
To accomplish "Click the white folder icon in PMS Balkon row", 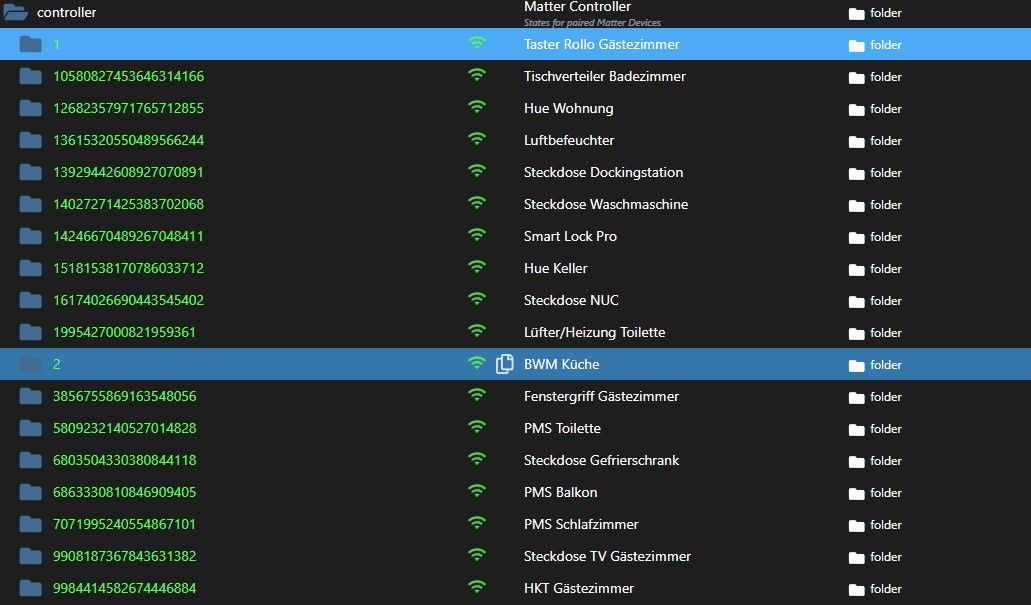I will point(856,493).
